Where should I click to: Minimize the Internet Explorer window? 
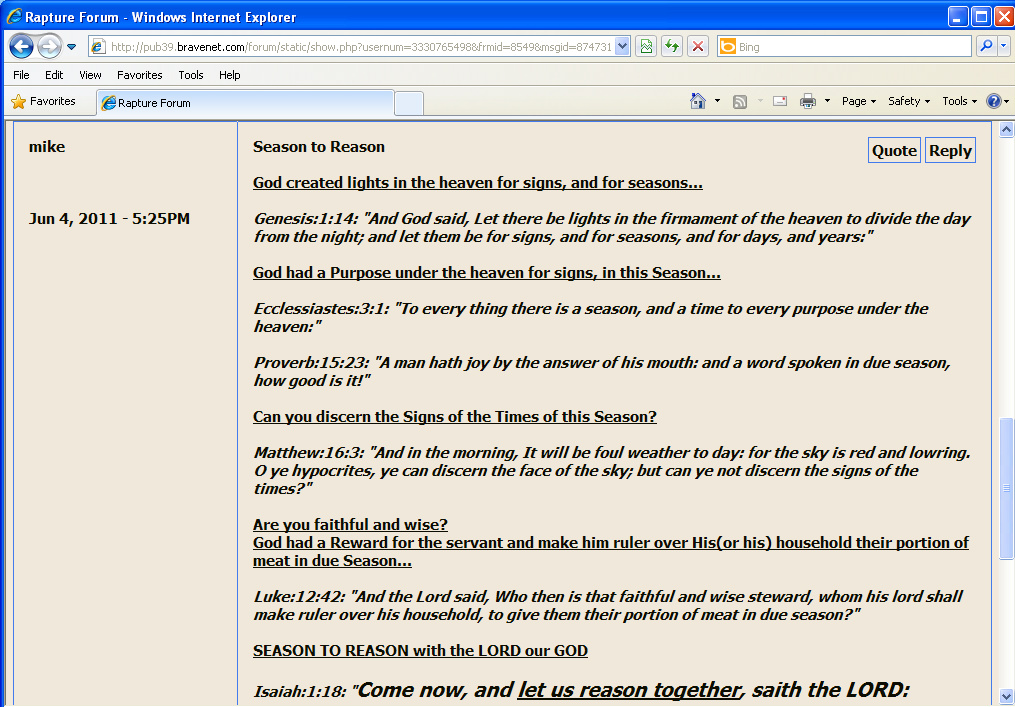(x=958, y=16)
